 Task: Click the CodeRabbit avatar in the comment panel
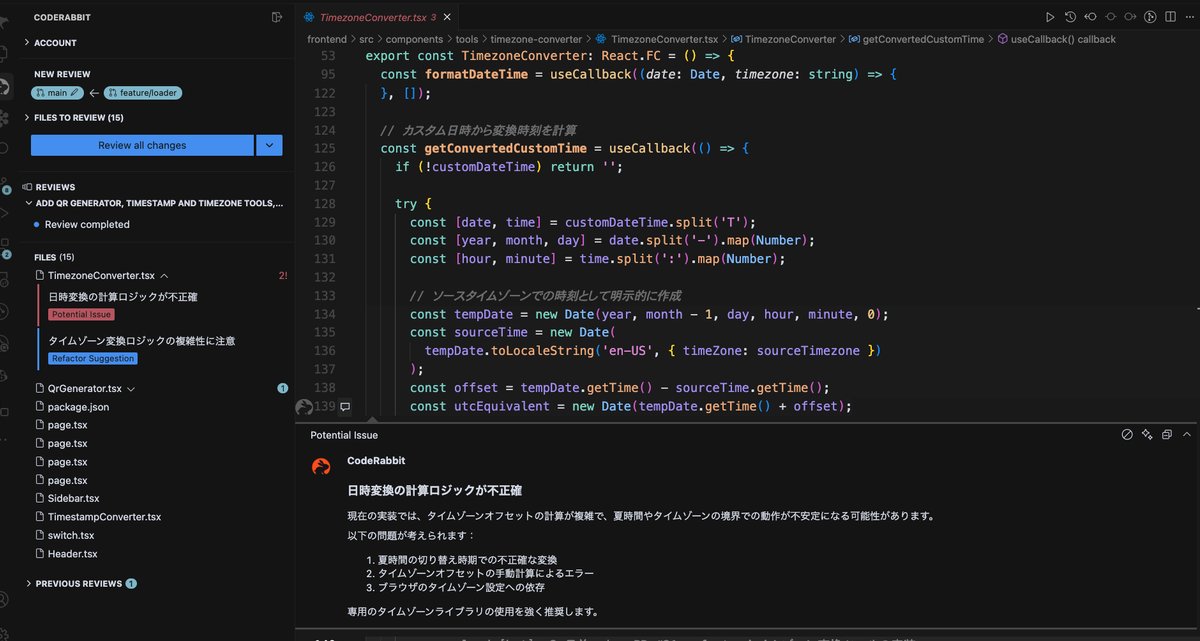pyautogui.click(x=320, y=466)
